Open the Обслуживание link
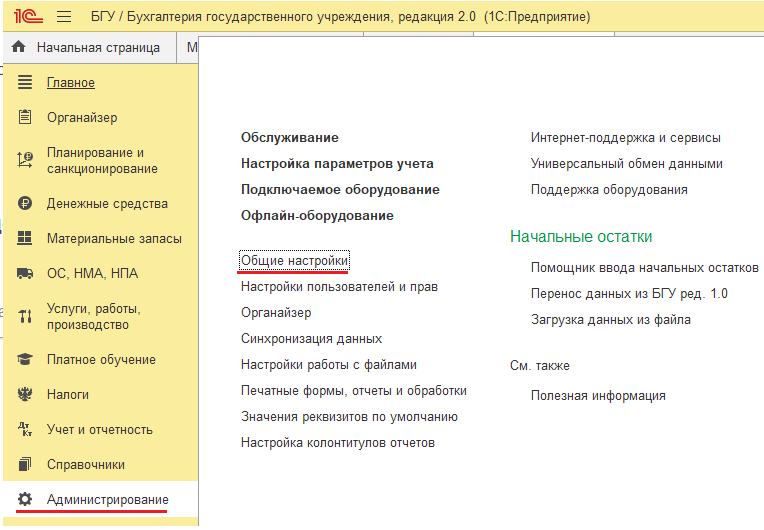The width and height of the screenshot is (764, 530). tap(289, 138)
